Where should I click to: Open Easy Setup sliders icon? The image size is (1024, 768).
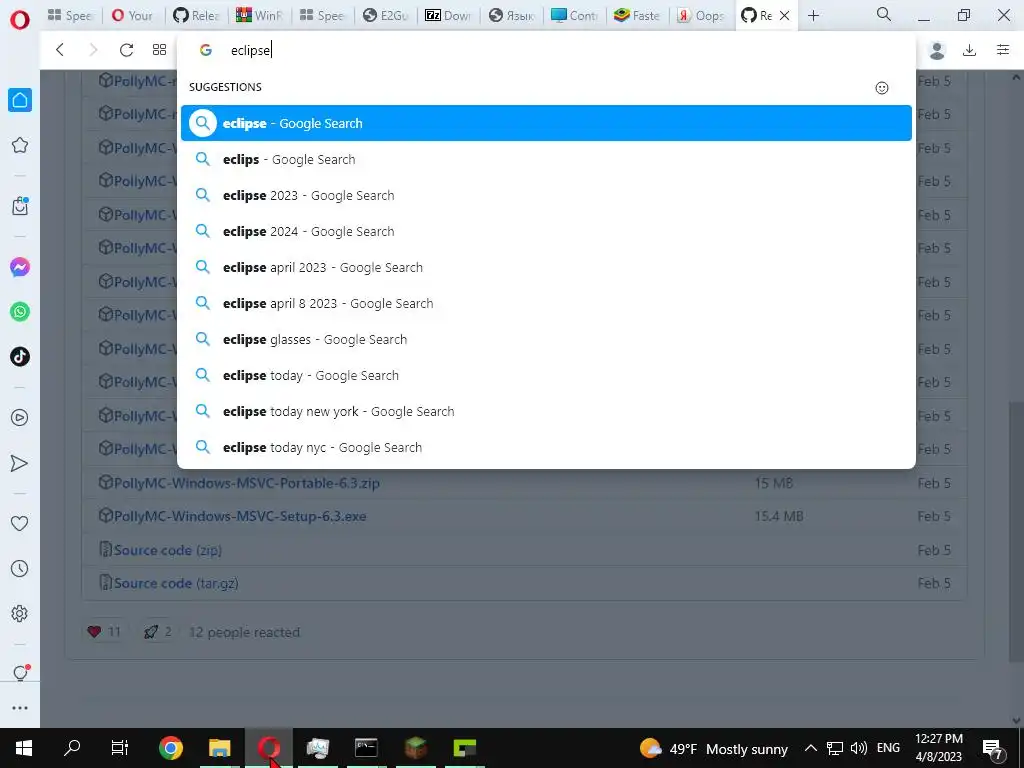pos(1003,50)
